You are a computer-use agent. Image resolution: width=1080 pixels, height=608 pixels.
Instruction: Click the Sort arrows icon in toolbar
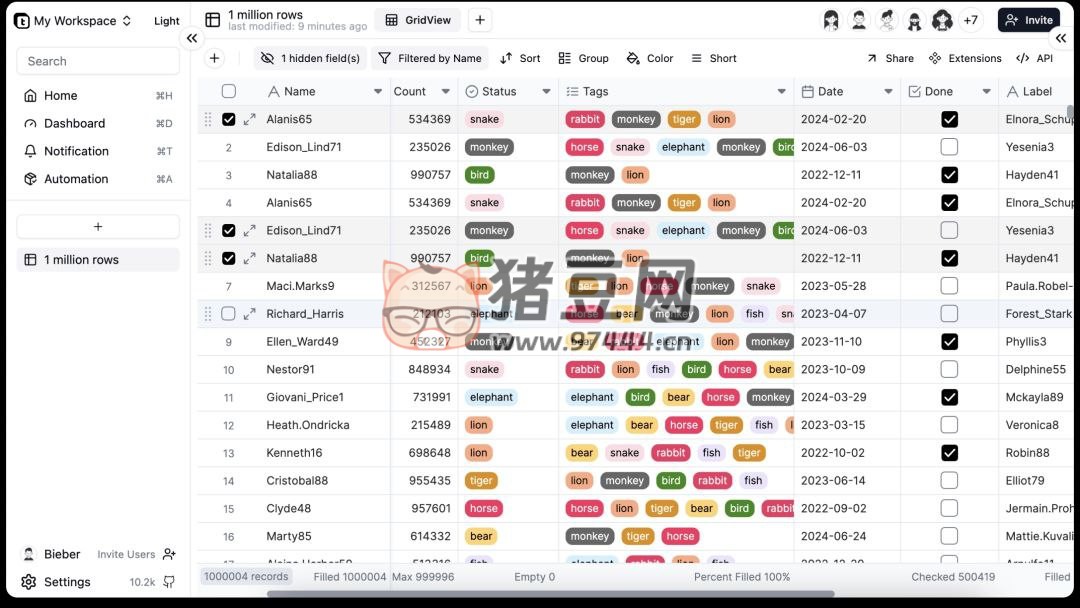point(508,58)
